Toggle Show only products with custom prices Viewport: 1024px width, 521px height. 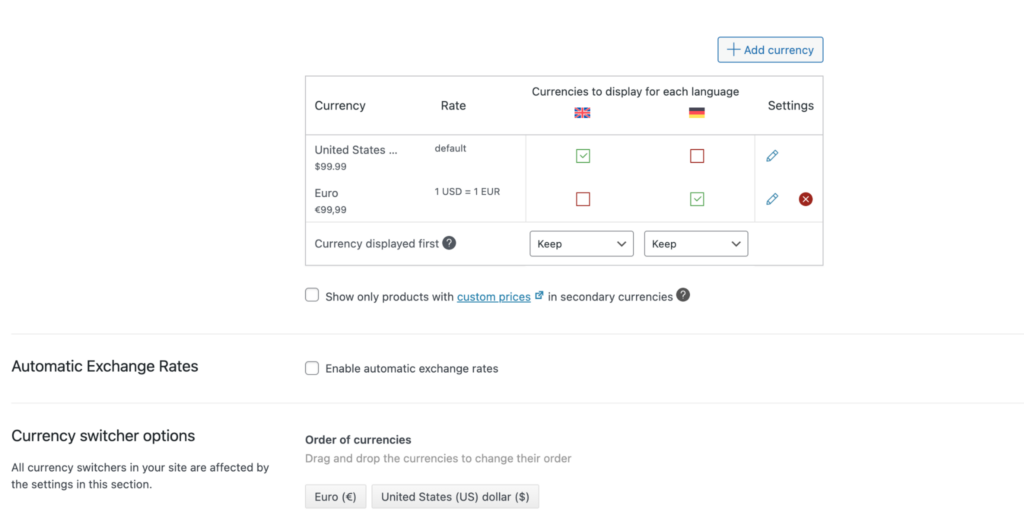pos(312,296)
